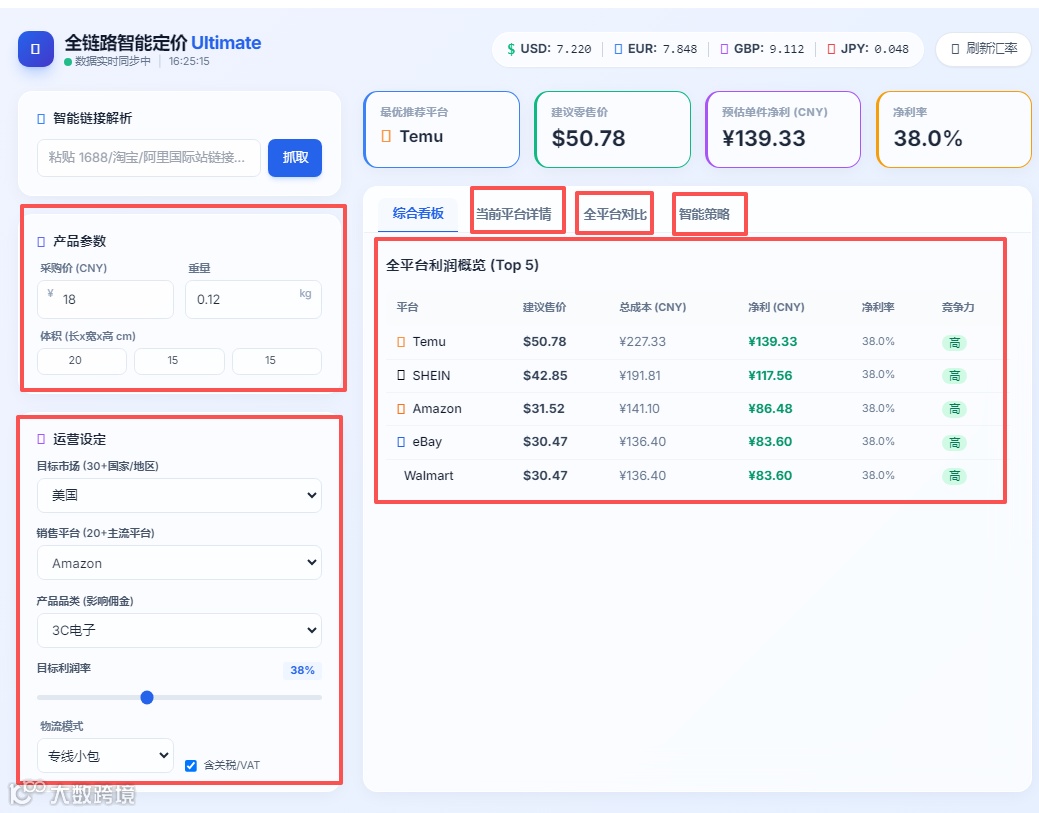
Task: Click the 总成本 (CNY) column header
Action: [x=653, y=307]
